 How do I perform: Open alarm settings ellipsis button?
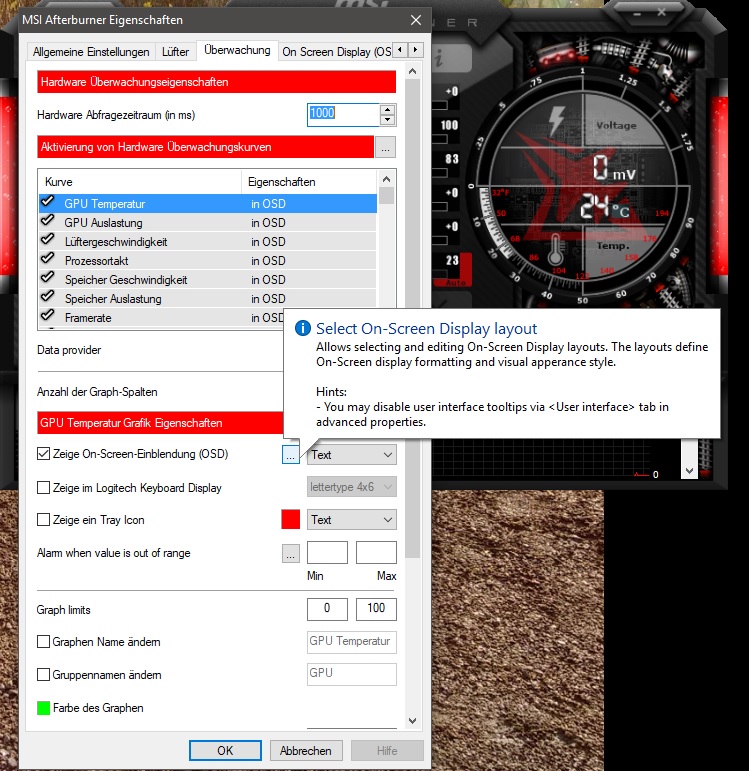(291, 553)
